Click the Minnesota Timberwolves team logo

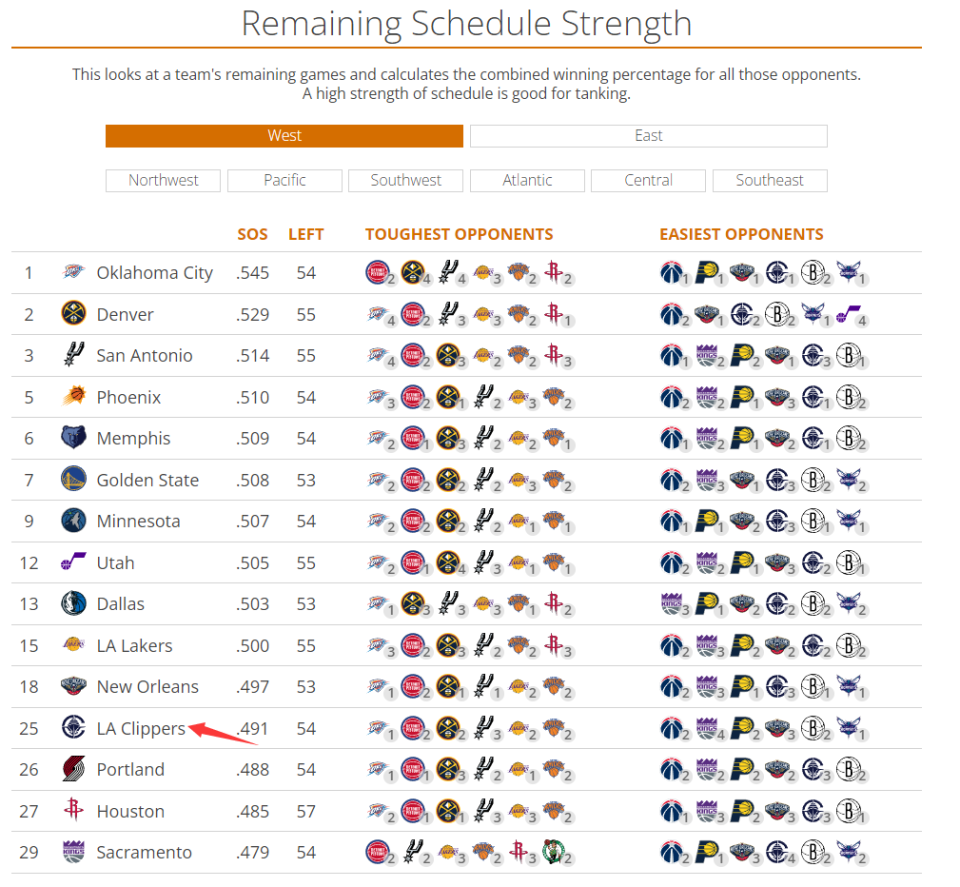(x=74, y=521)
